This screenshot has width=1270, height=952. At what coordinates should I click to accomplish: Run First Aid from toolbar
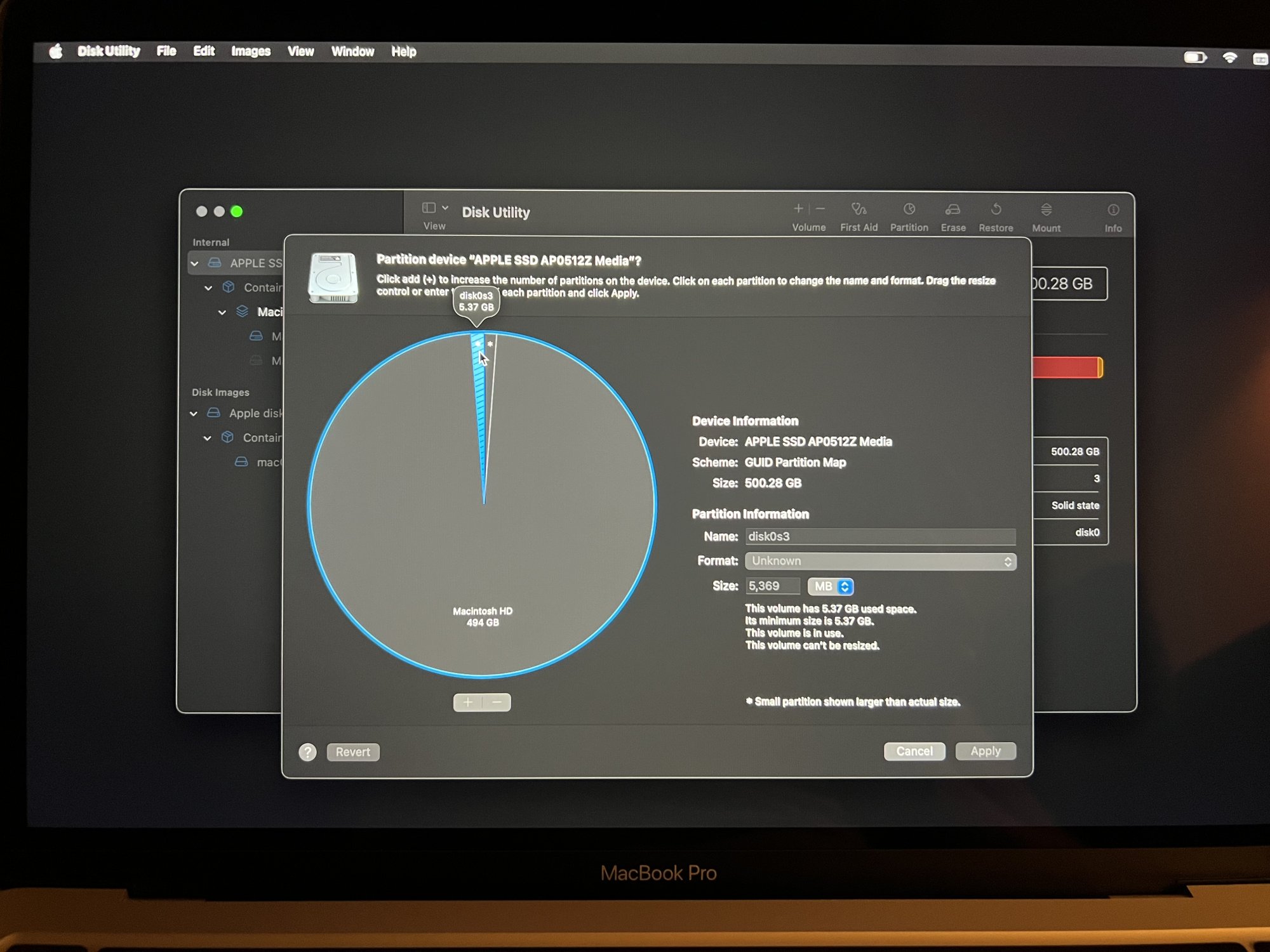[x=859, y=209]
